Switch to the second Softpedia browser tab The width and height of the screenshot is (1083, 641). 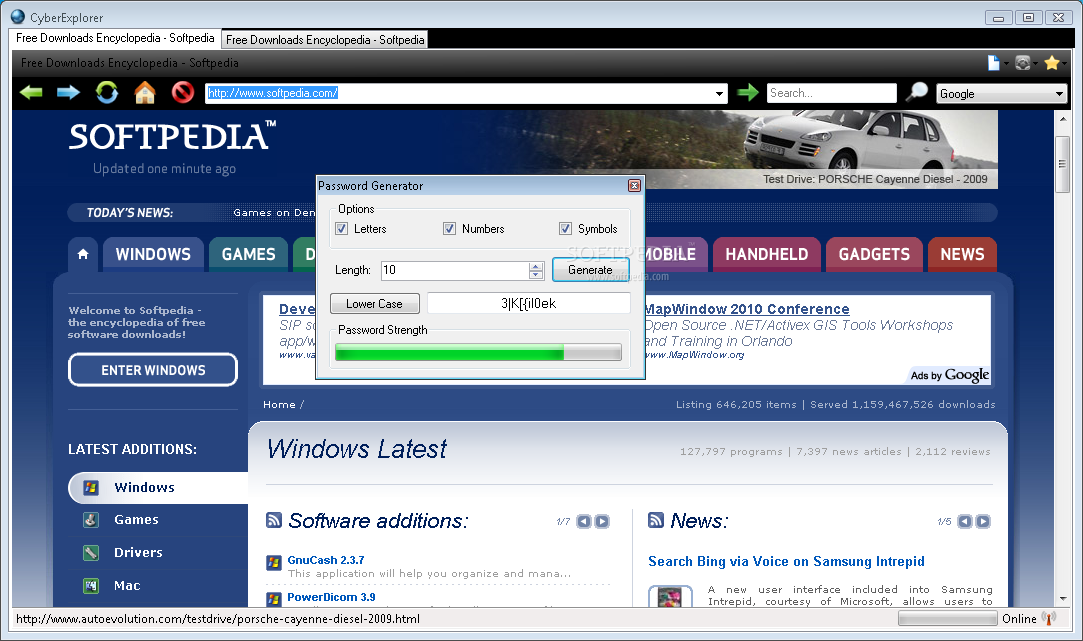click(x=325, y=40)
